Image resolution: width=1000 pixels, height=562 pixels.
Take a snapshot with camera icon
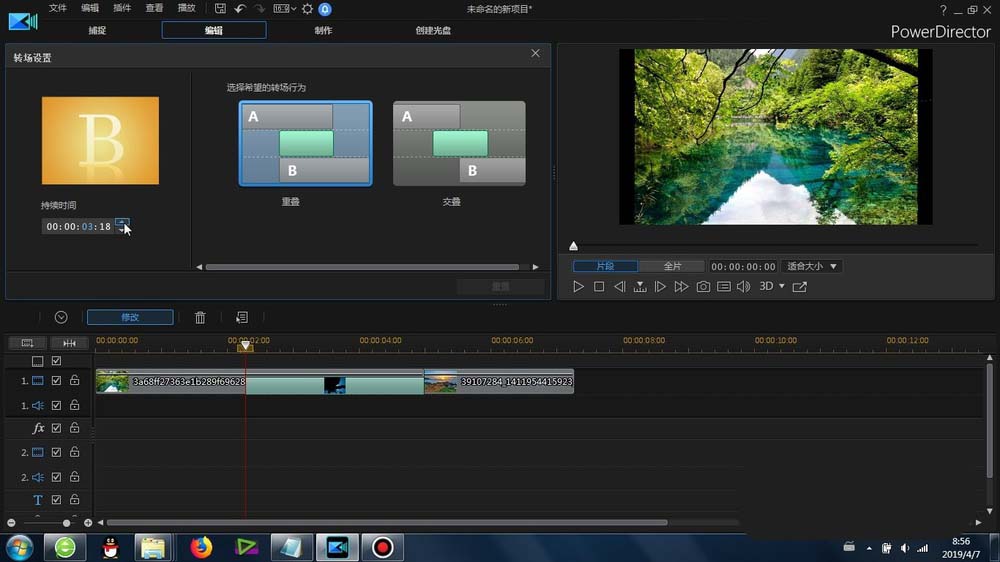coord(703,286)
